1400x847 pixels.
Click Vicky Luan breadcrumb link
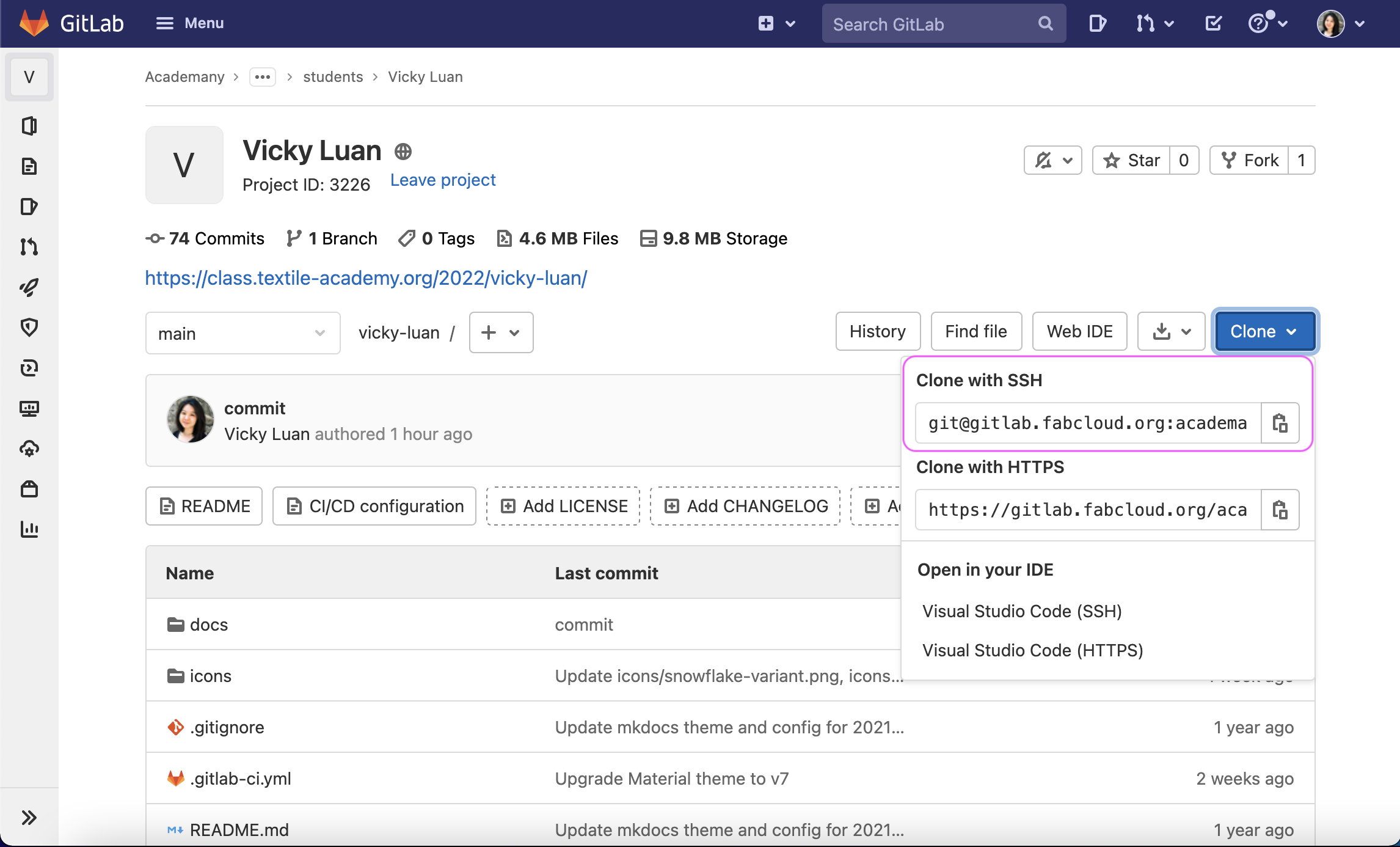click(x=425, y=77)
